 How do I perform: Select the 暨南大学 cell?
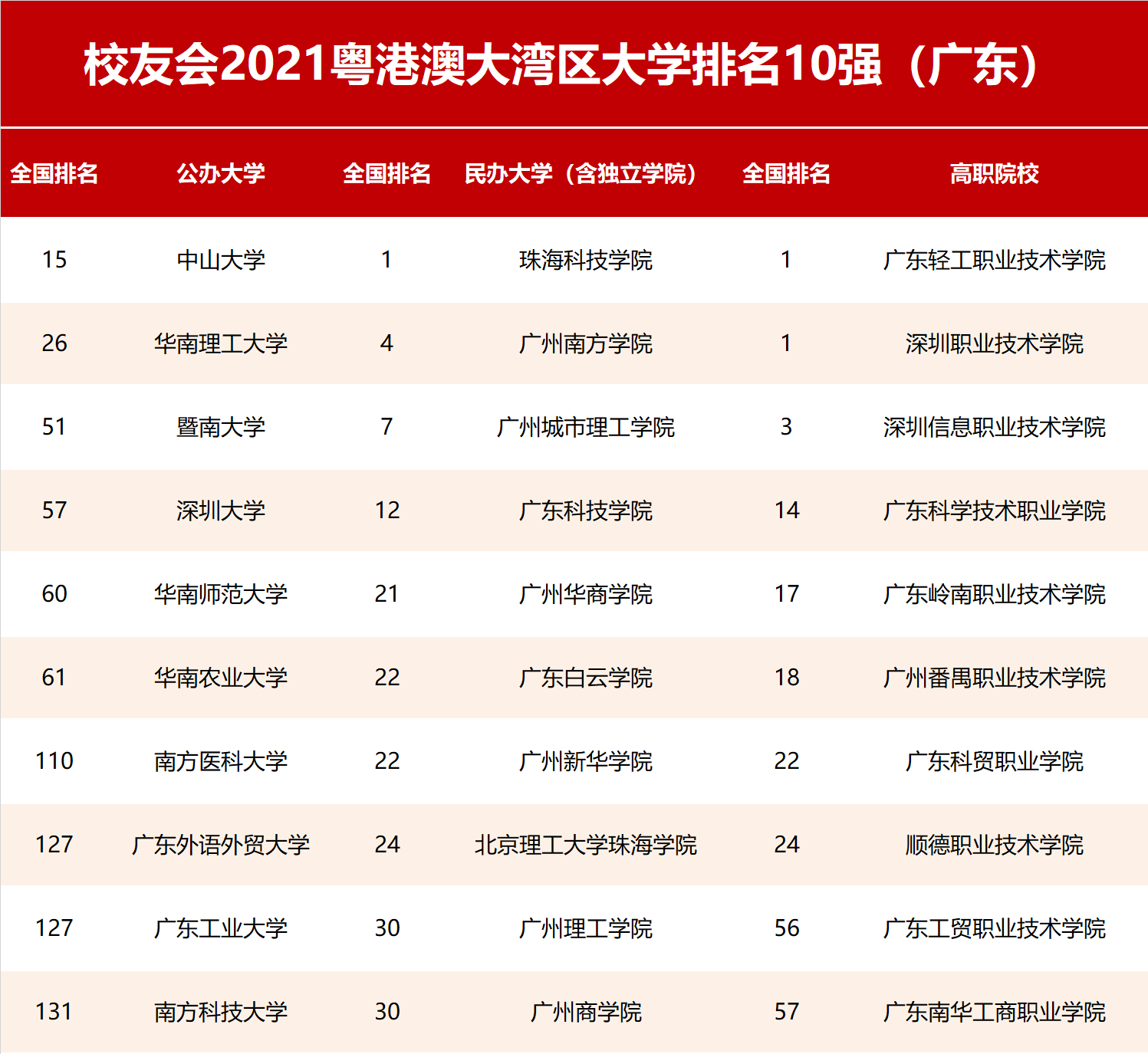[221, 427]
